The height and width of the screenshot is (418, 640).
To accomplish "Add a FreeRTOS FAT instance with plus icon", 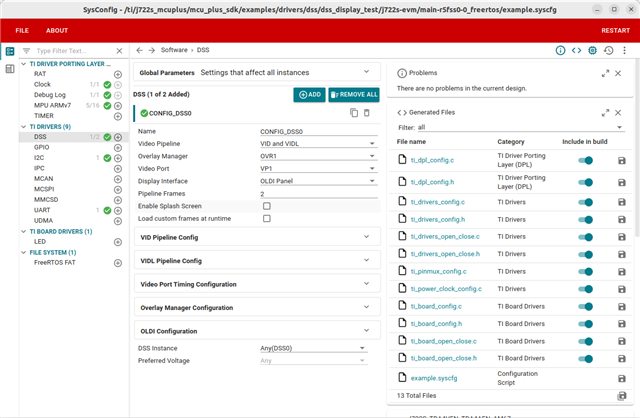I will [x=118, y=263].
